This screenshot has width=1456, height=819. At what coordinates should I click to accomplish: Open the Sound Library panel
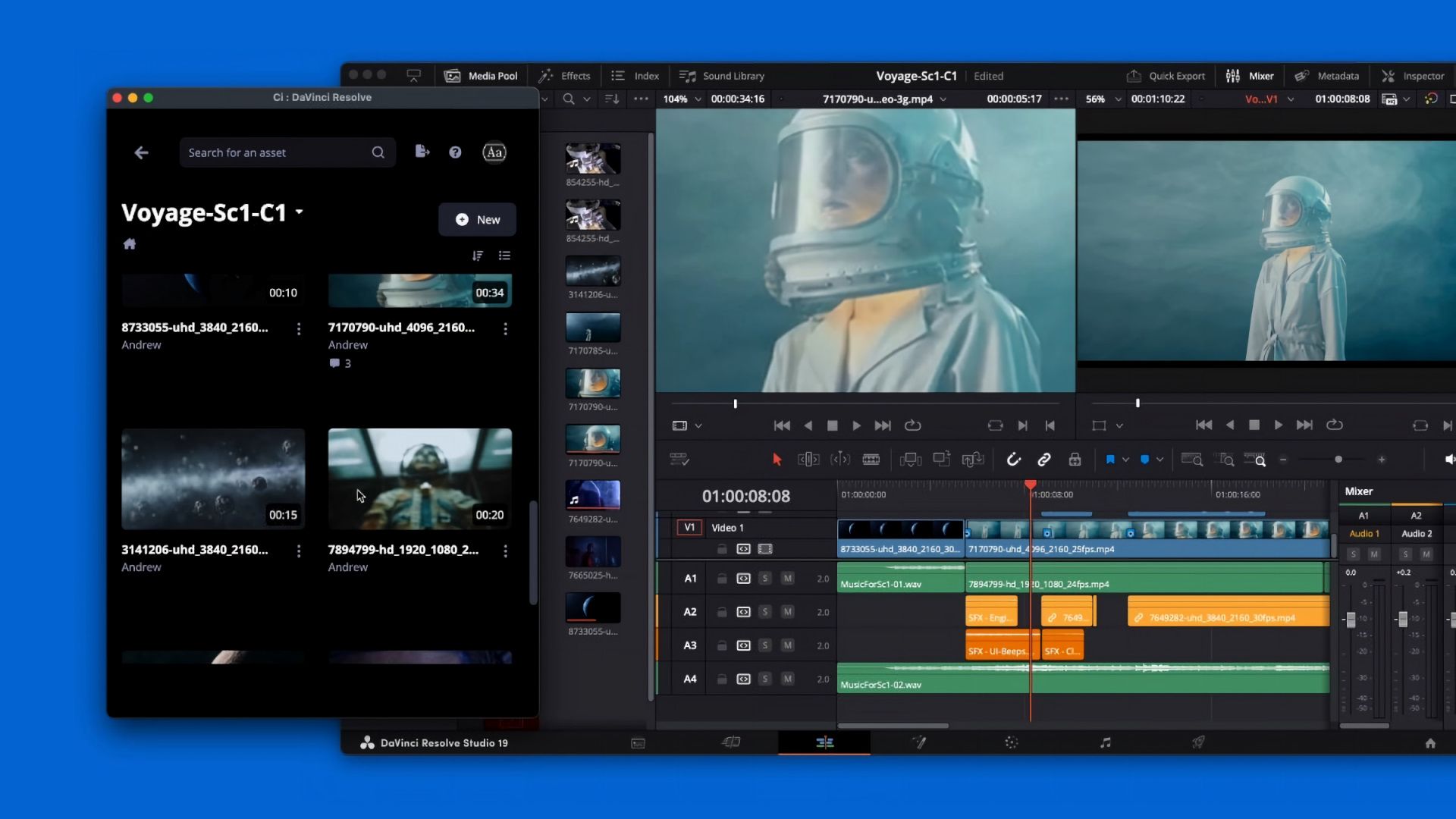point(720,76)
